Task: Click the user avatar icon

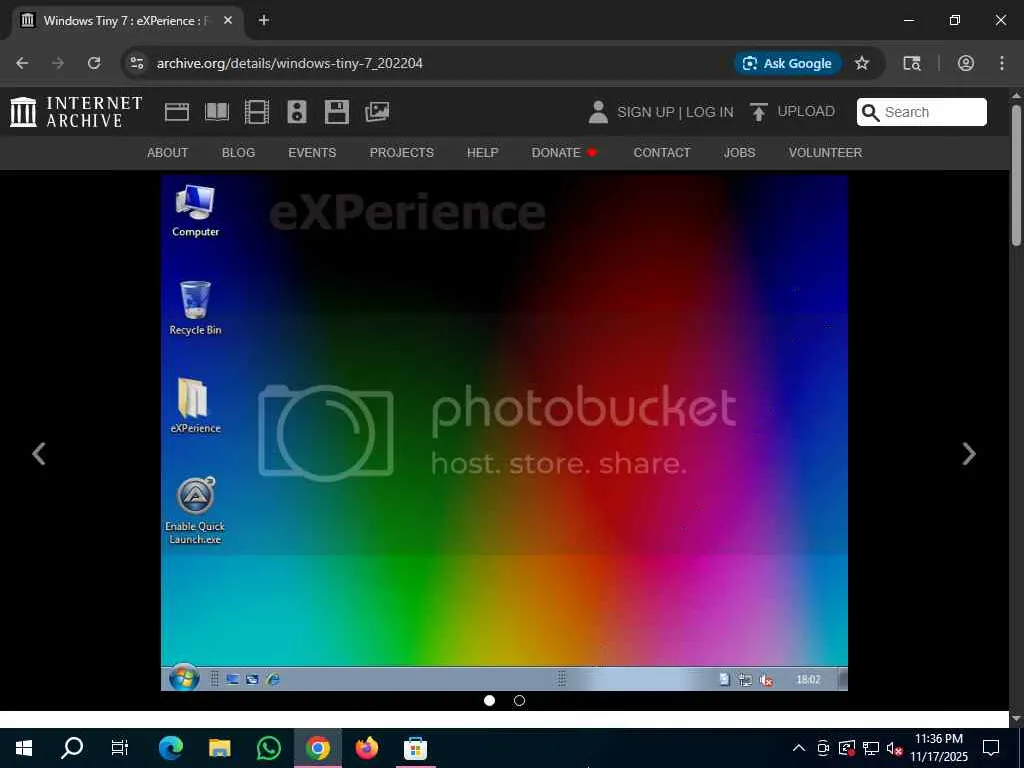Action: click(x=598, y=112)
